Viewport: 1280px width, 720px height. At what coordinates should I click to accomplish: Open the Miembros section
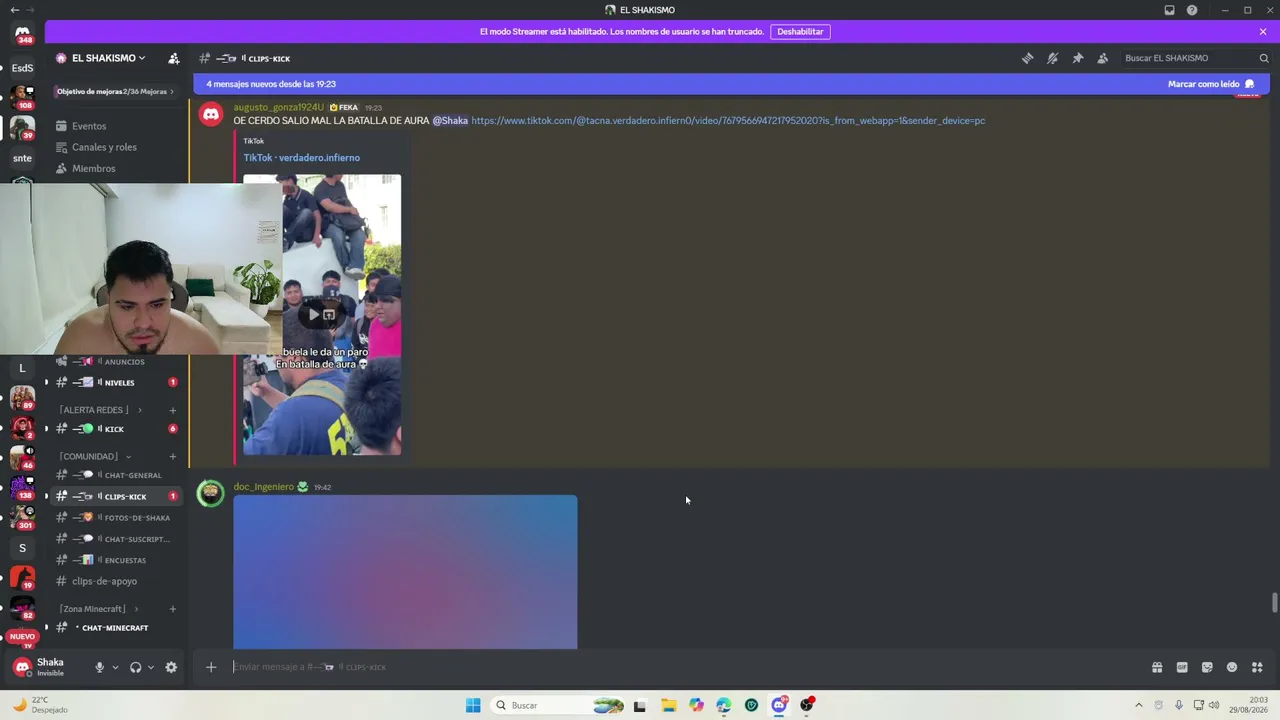pos(93,168)
